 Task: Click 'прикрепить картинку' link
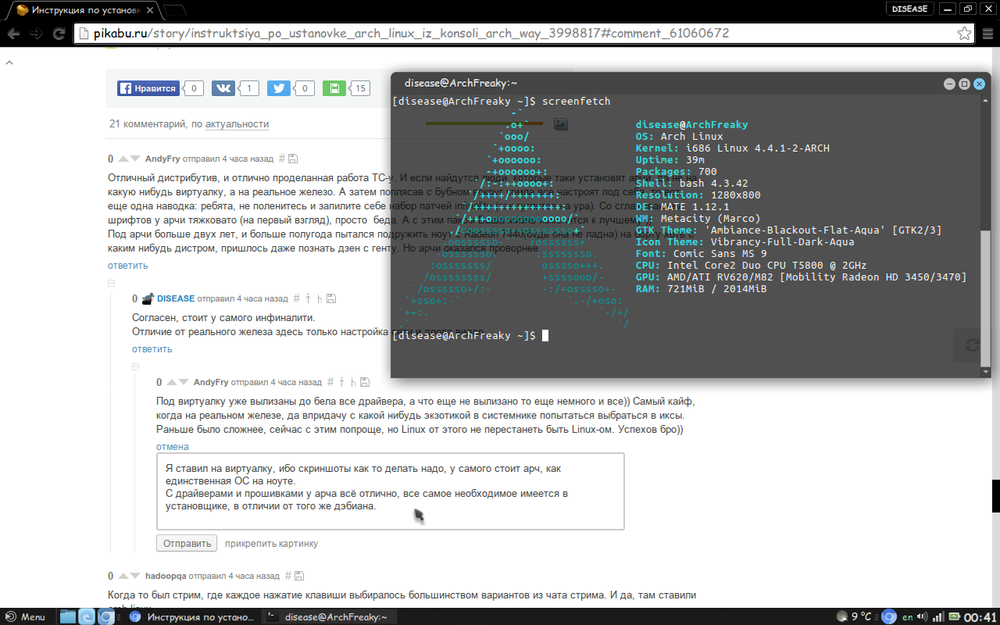271,544
